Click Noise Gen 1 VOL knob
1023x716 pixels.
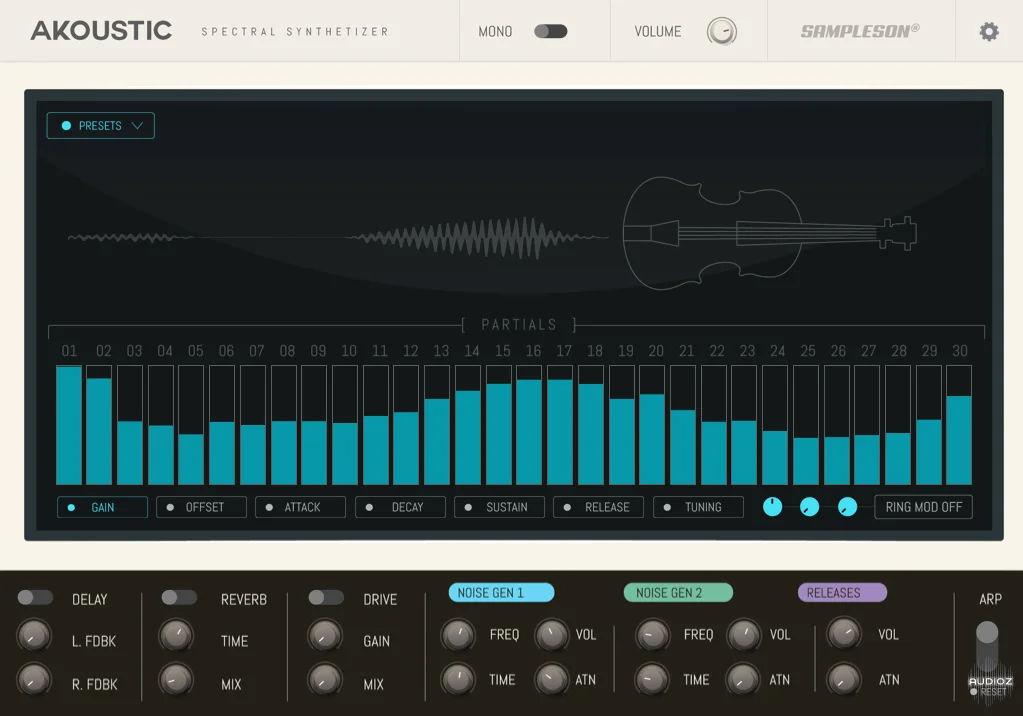point(551,634)
